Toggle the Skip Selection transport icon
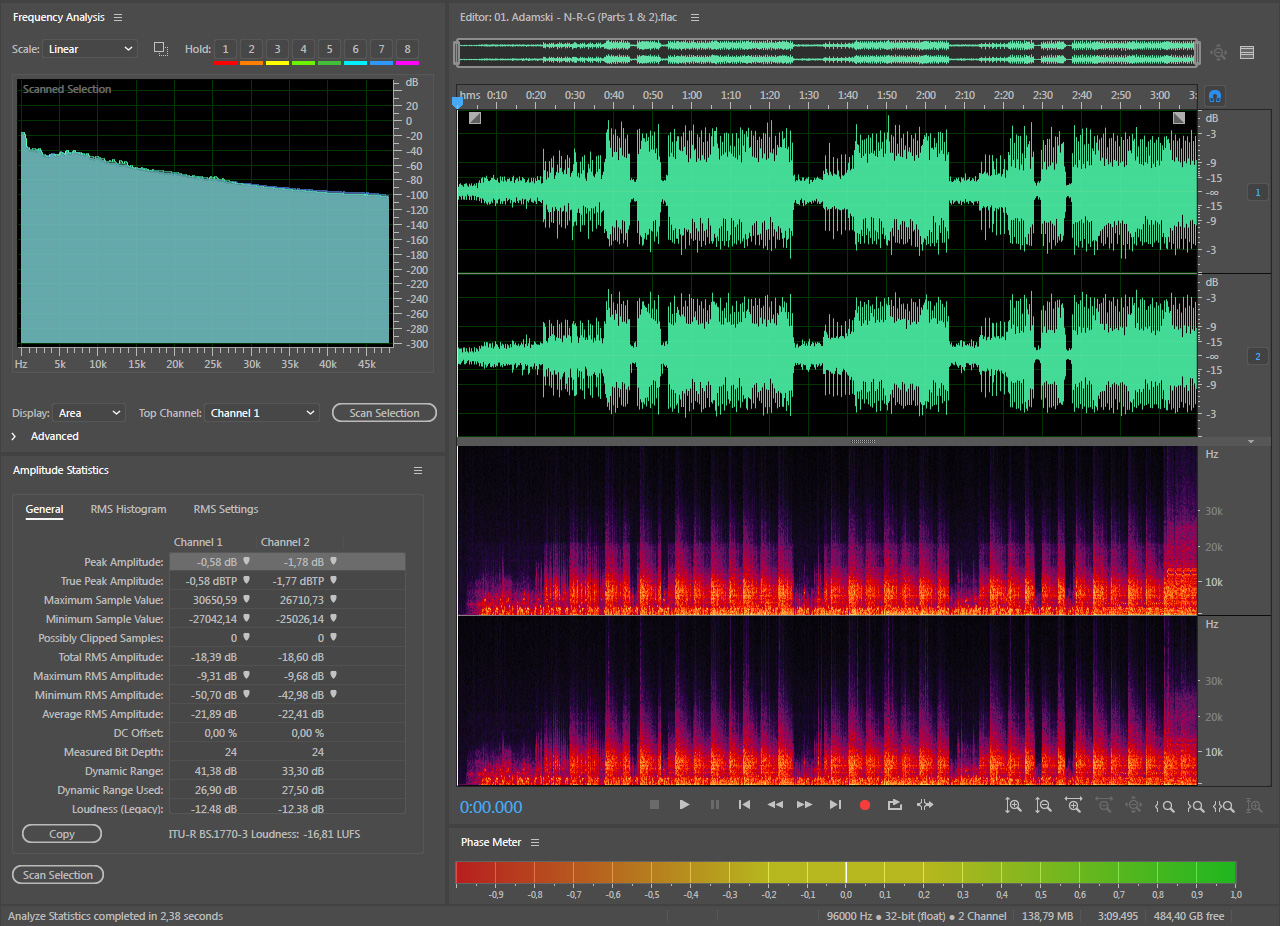 925,805
